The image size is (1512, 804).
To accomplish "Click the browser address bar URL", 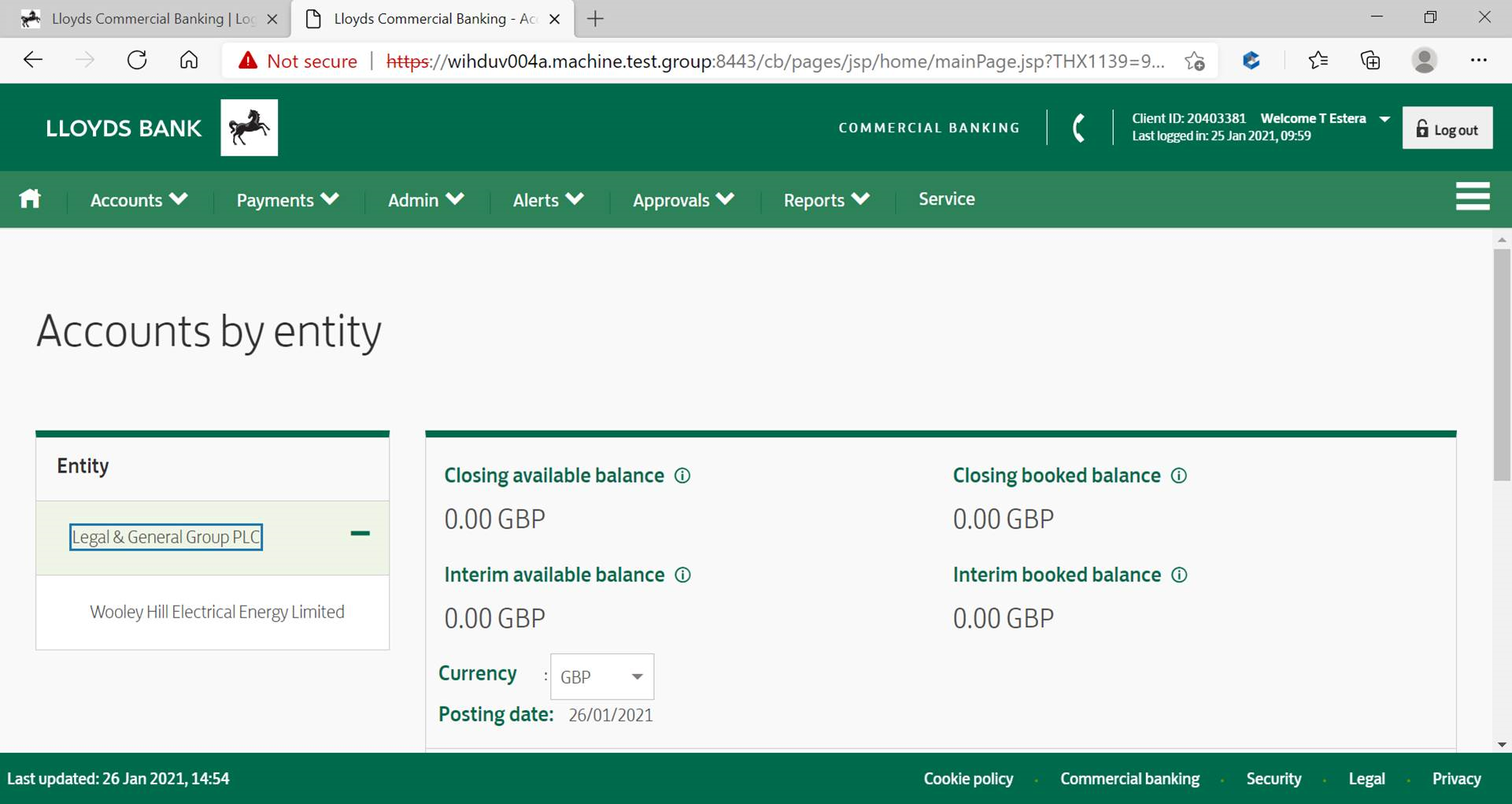I will pos(775,61).
